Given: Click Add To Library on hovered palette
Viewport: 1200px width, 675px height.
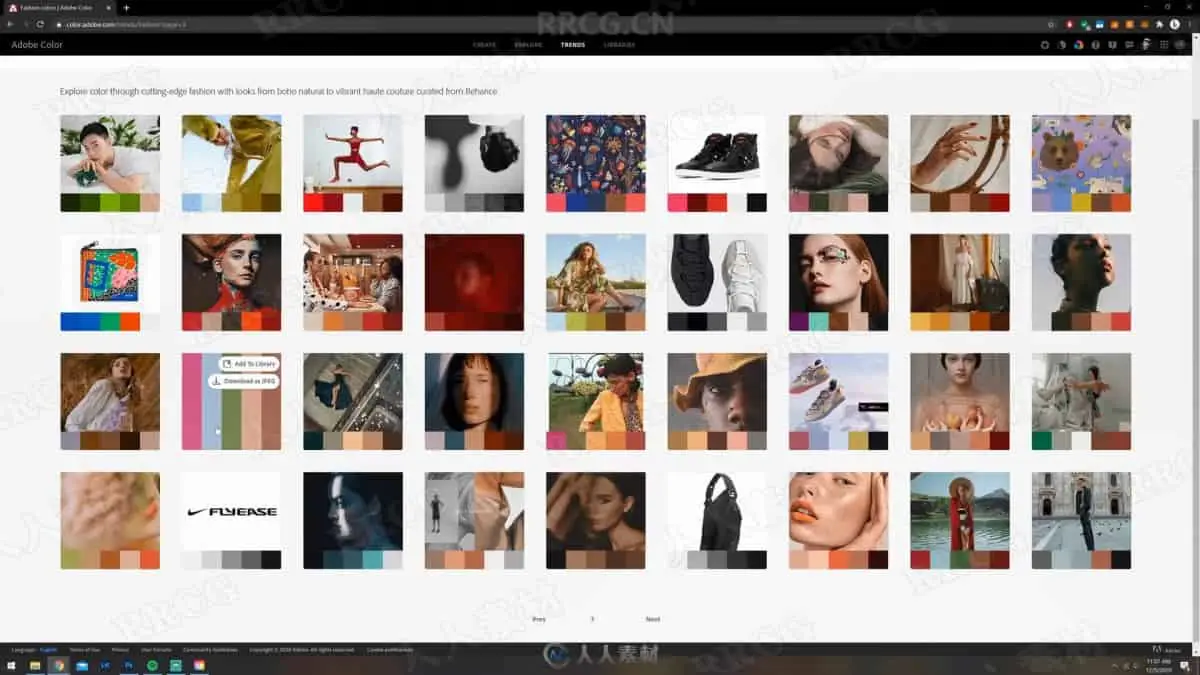Looking at the screenshot, I should (x=250, y=364).
